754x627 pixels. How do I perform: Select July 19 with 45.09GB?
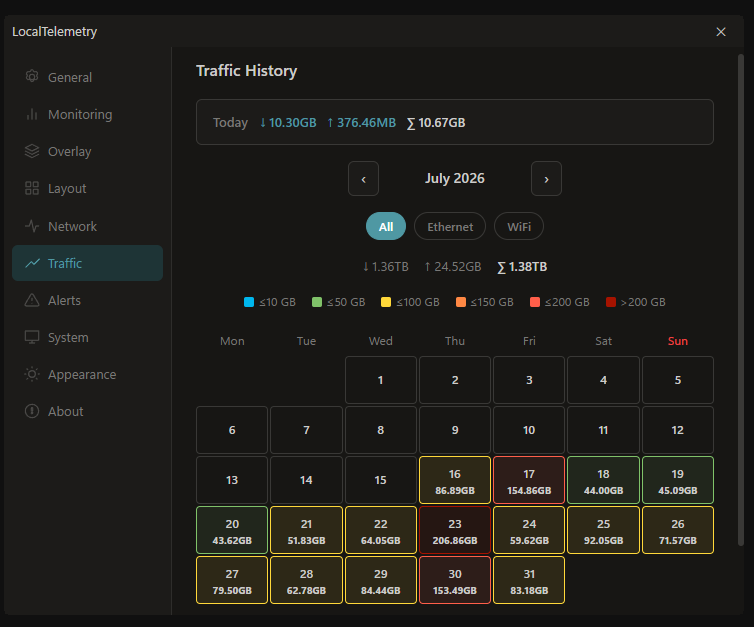(678, 480)
